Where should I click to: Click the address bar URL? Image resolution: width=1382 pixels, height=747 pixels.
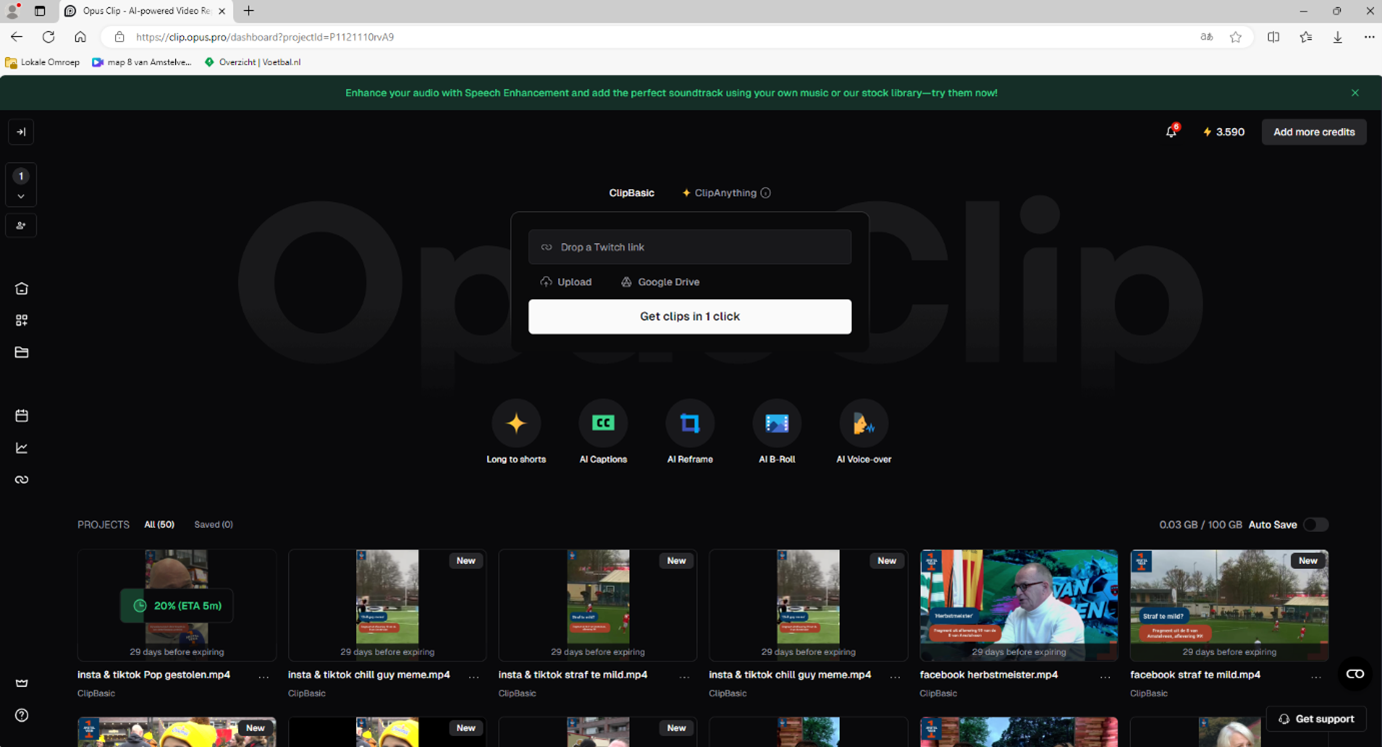click(265, 37)
